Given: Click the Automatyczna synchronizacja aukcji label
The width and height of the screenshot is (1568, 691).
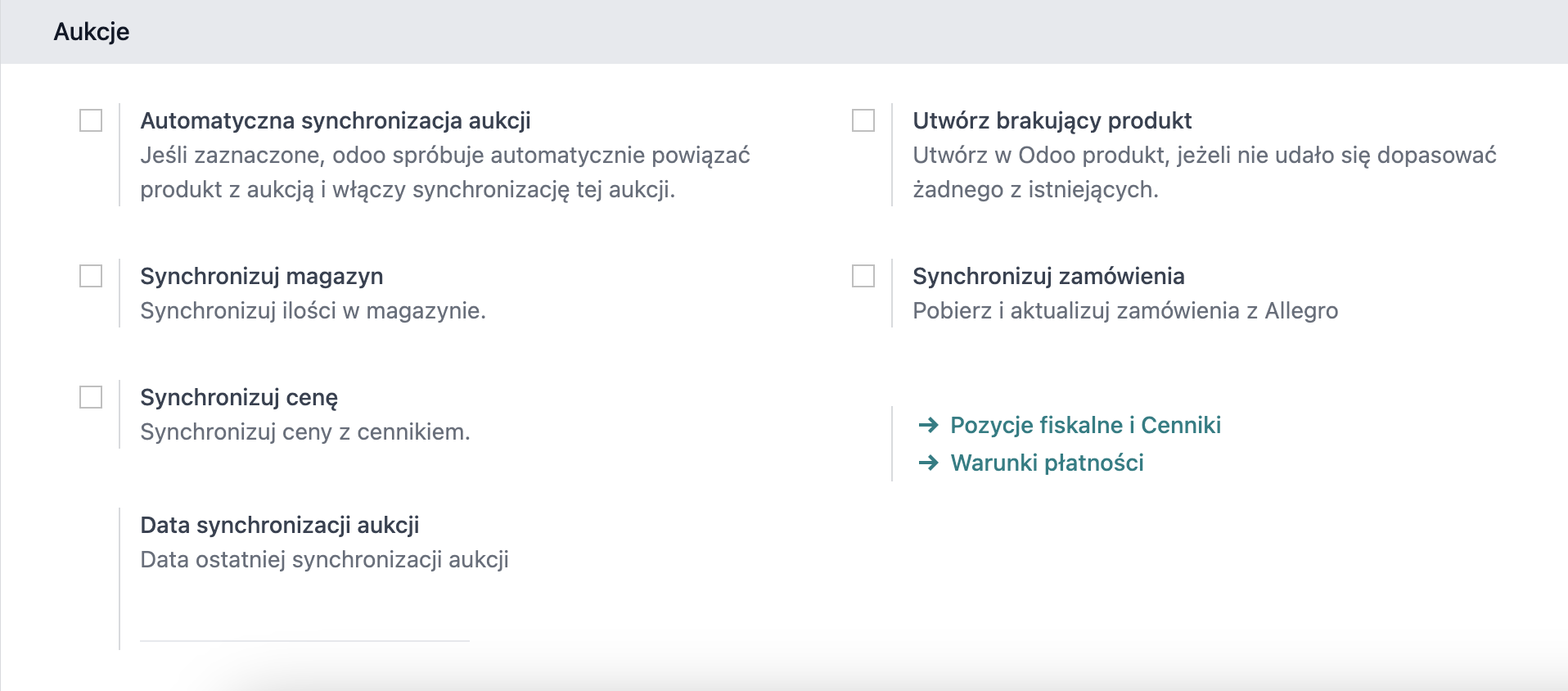Looking at the screenshot, I should [x=336, y=120].
